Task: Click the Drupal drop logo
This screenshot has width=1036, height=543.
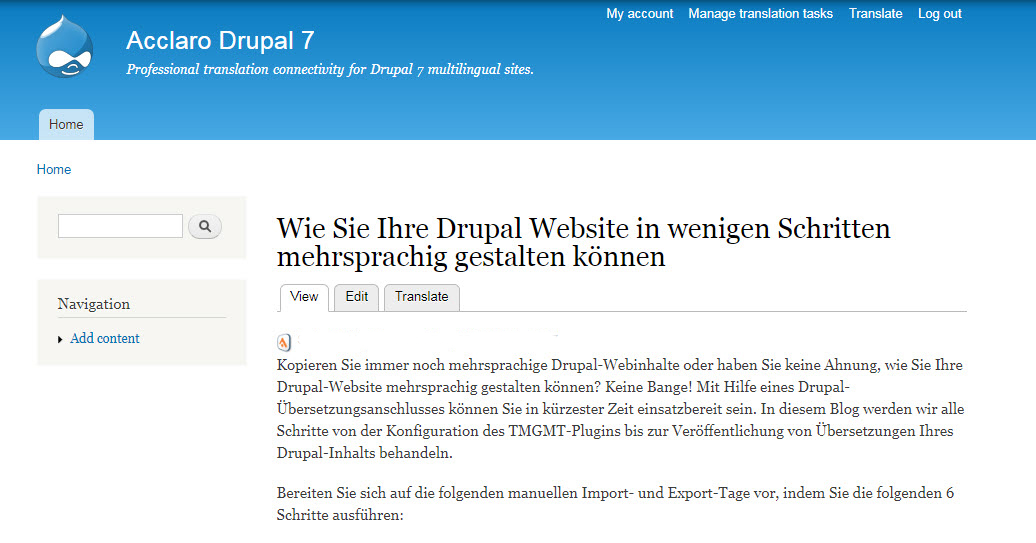Action: coord(65,46)
